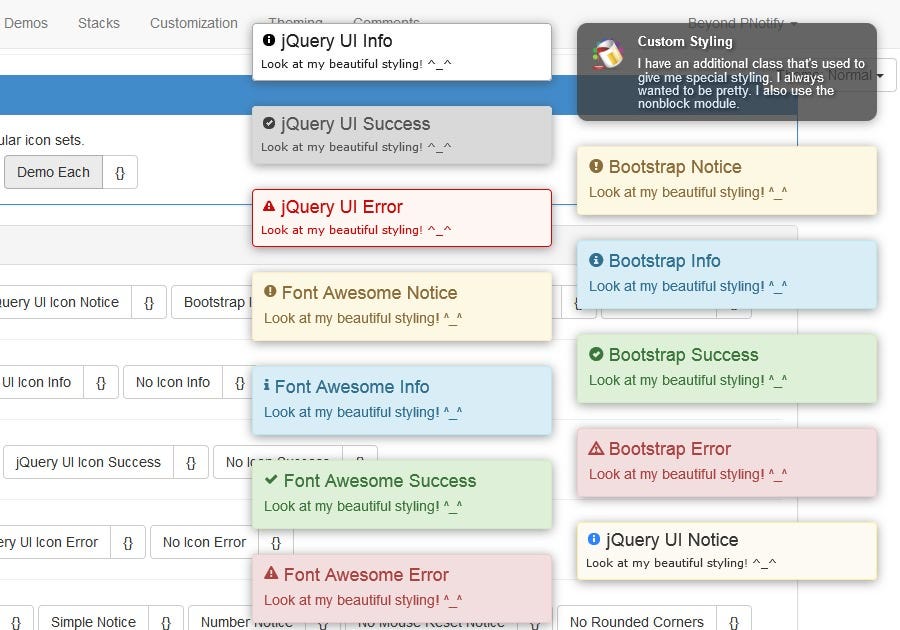Click the warning triangle in jQuery UI Error notification

[270, 206]
